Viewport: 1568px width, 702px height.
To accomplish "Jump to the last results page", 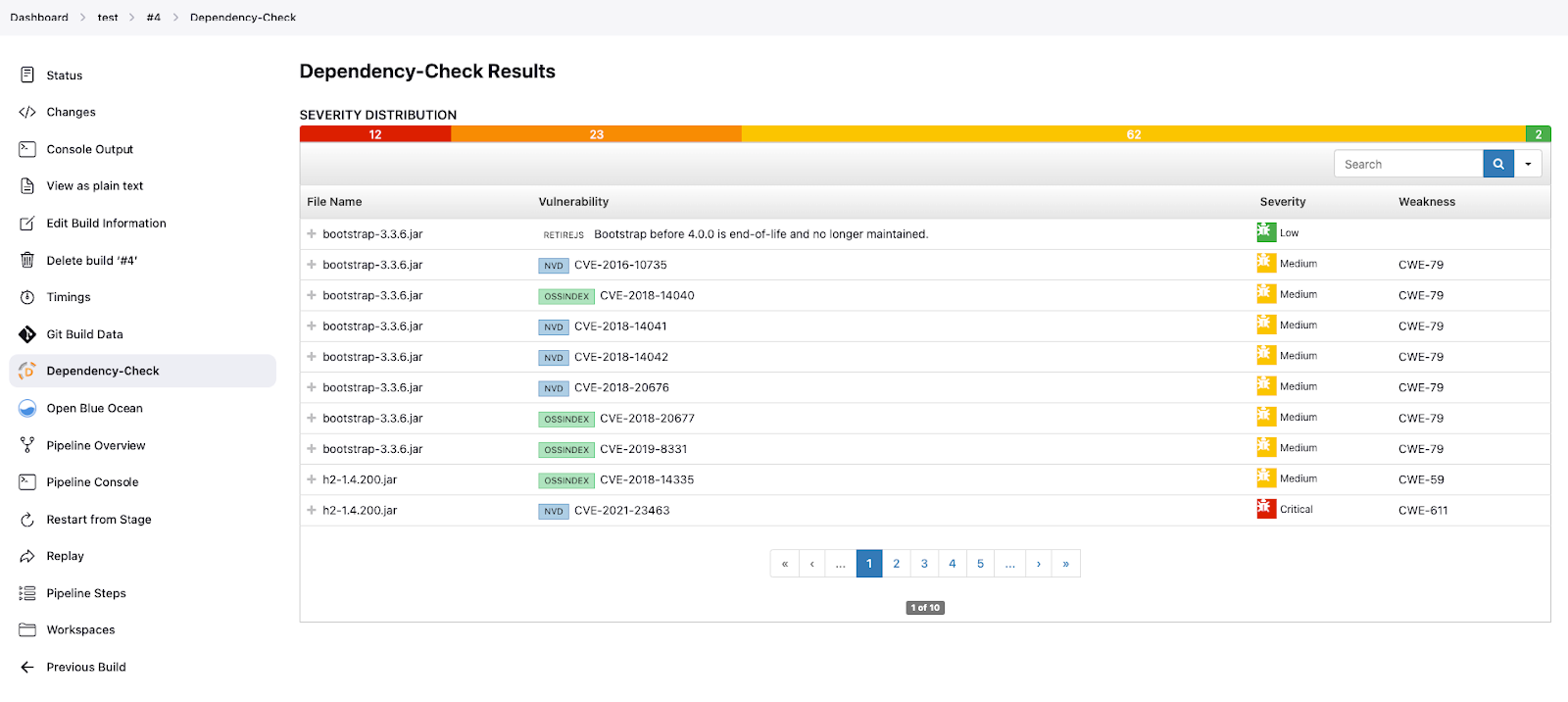I will [1065, 564].
